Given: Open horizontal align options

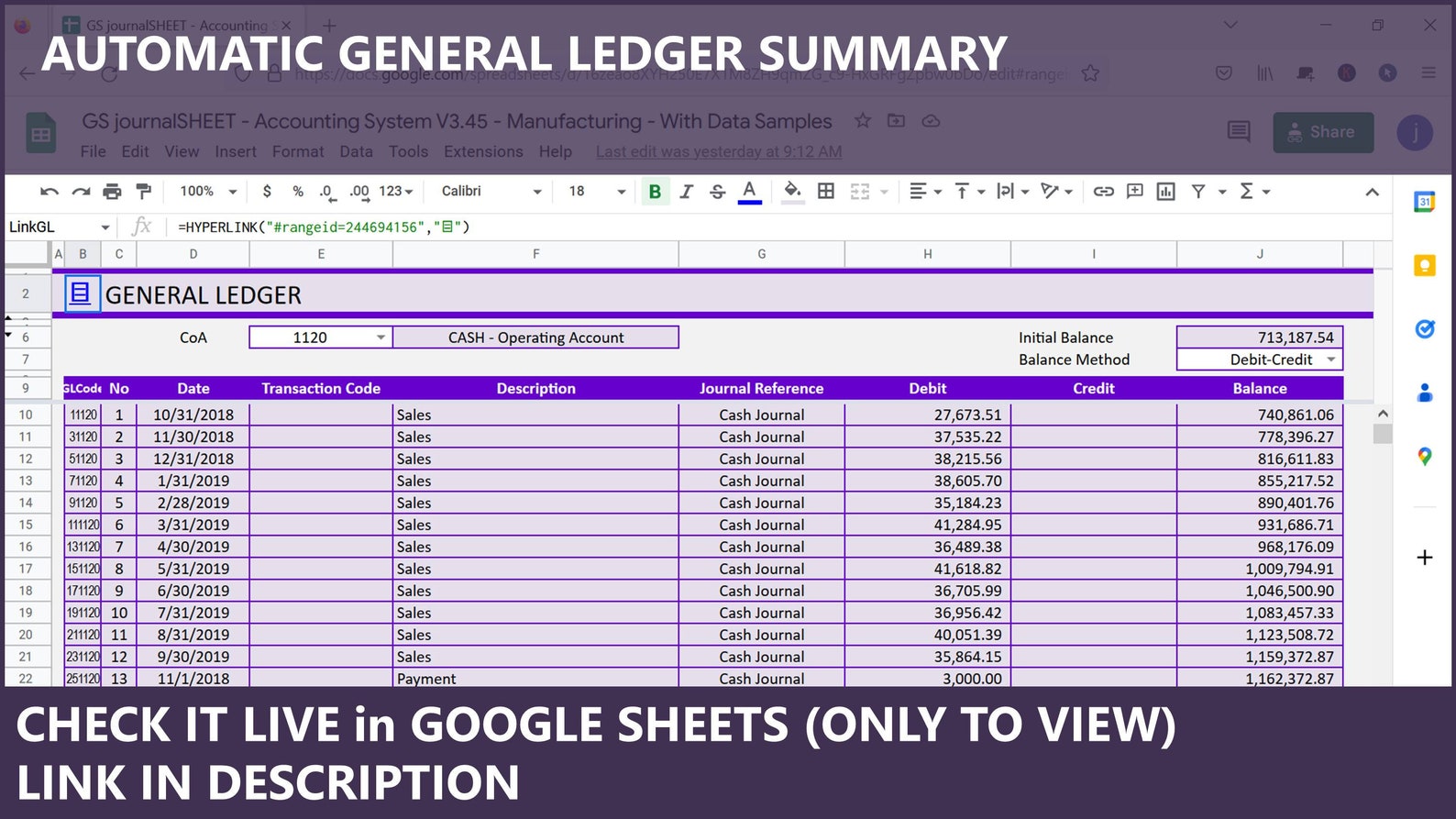Looking at the screenshot, I should 925,191.
